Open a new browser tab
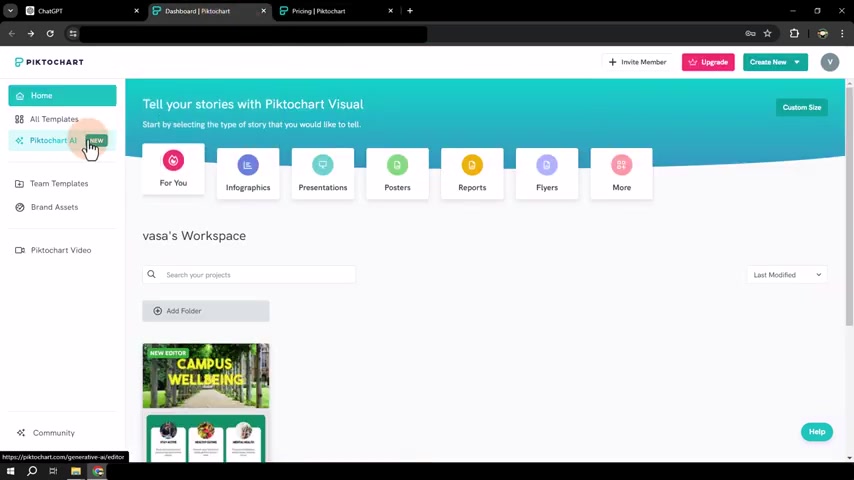The image size is (854, 480). (410, 11)
